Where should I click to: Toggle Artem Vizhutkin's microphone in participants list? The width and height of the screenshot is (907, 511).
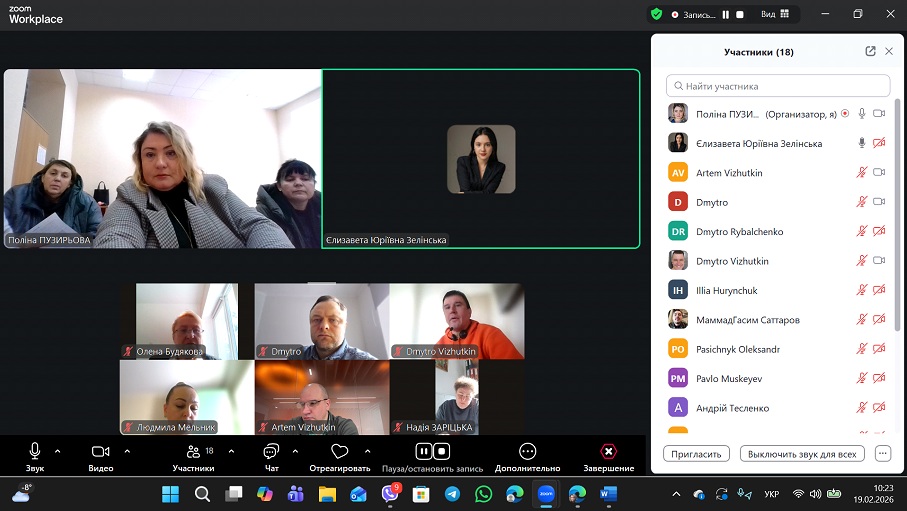861,173
